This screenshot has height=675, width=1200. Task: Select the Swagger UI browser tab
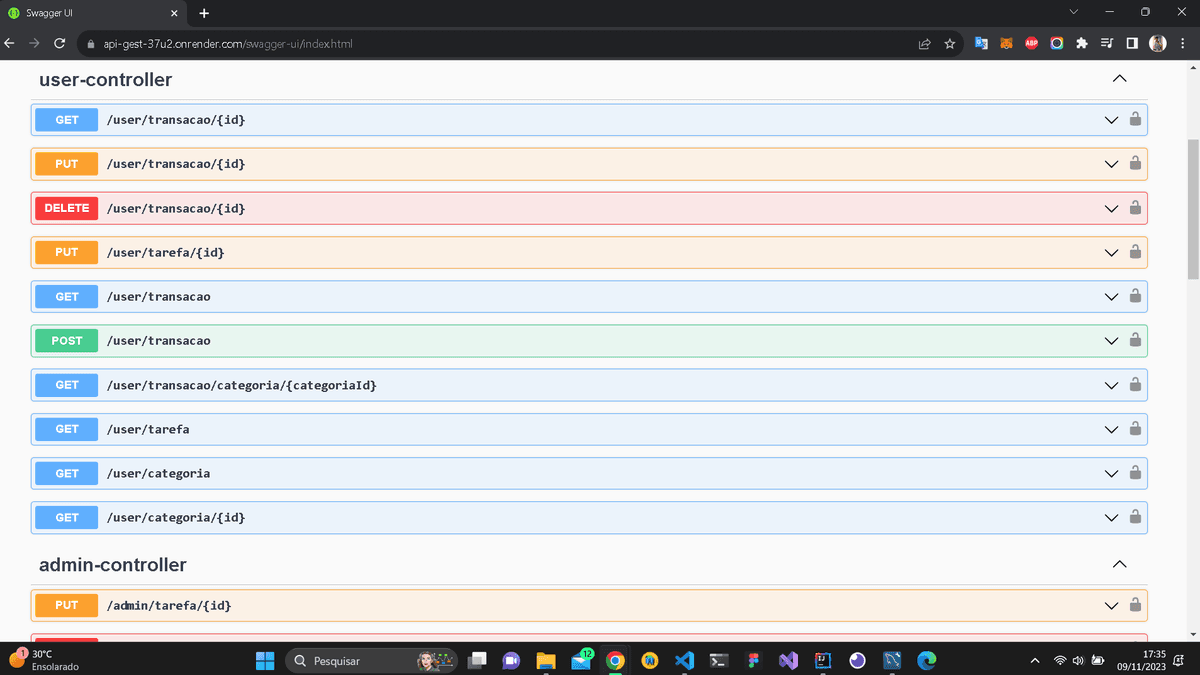click(90, 13)
